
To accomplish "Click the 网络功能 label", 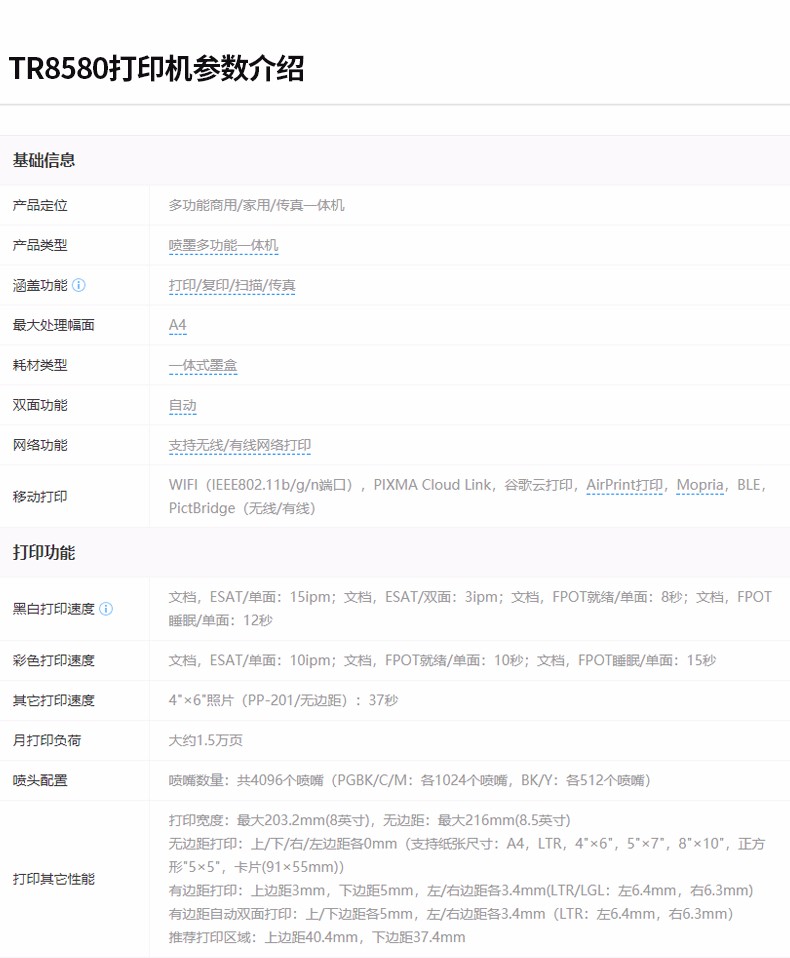I will coord(40,445).
